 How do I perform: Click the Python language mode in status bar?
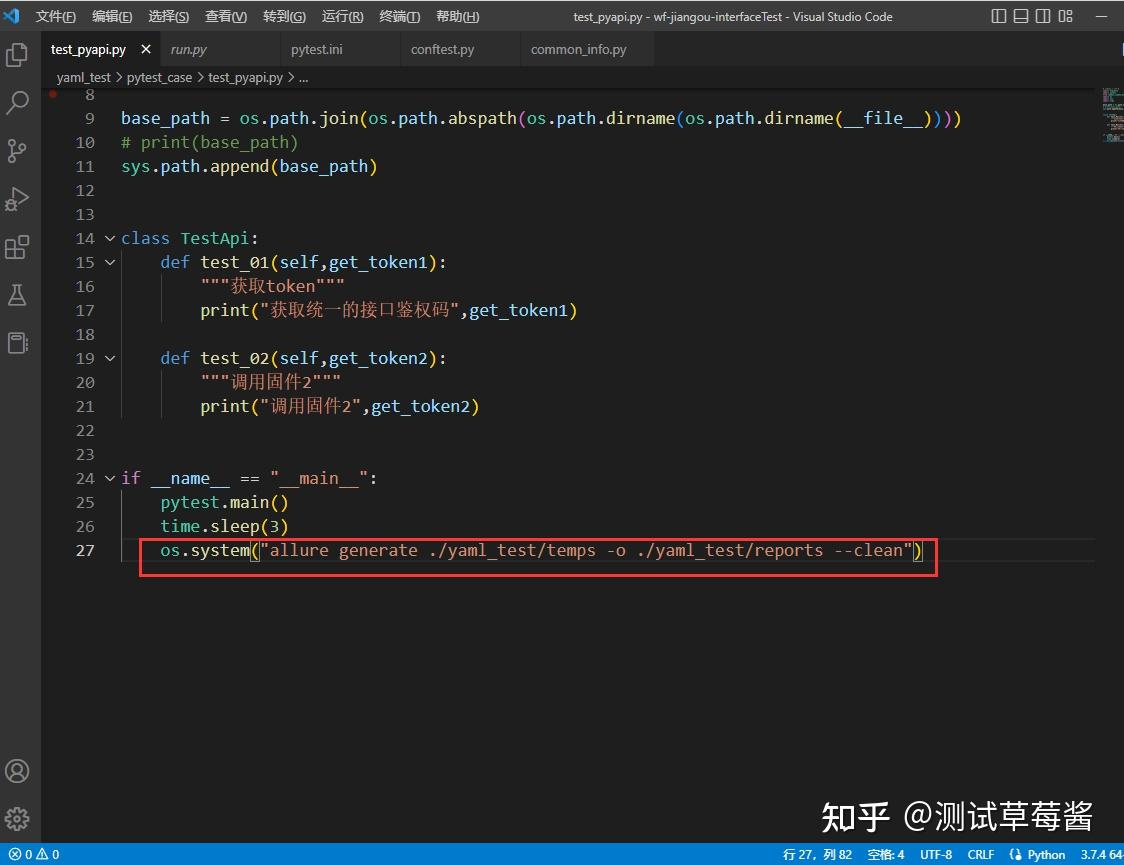click(1037, 854)
